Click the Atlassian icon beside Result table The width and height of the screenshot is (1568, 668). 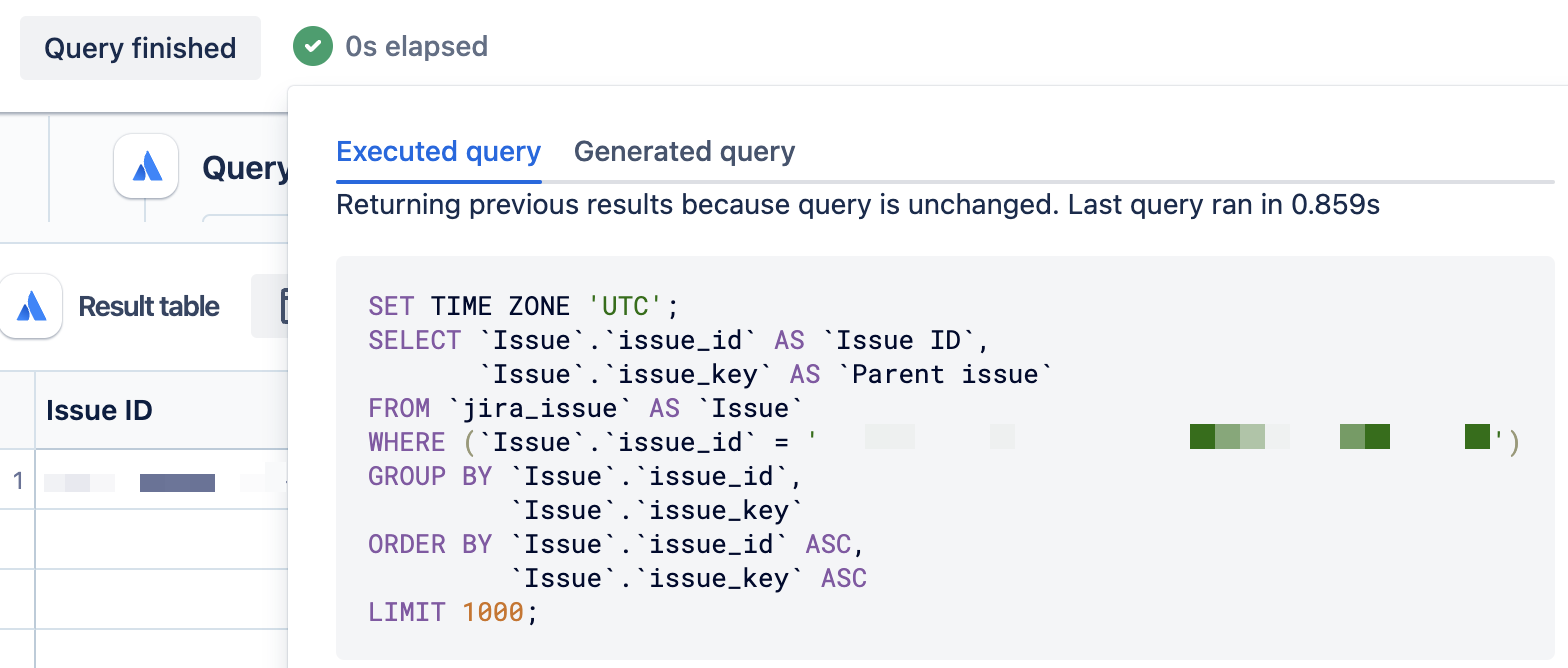coord(31,306)
